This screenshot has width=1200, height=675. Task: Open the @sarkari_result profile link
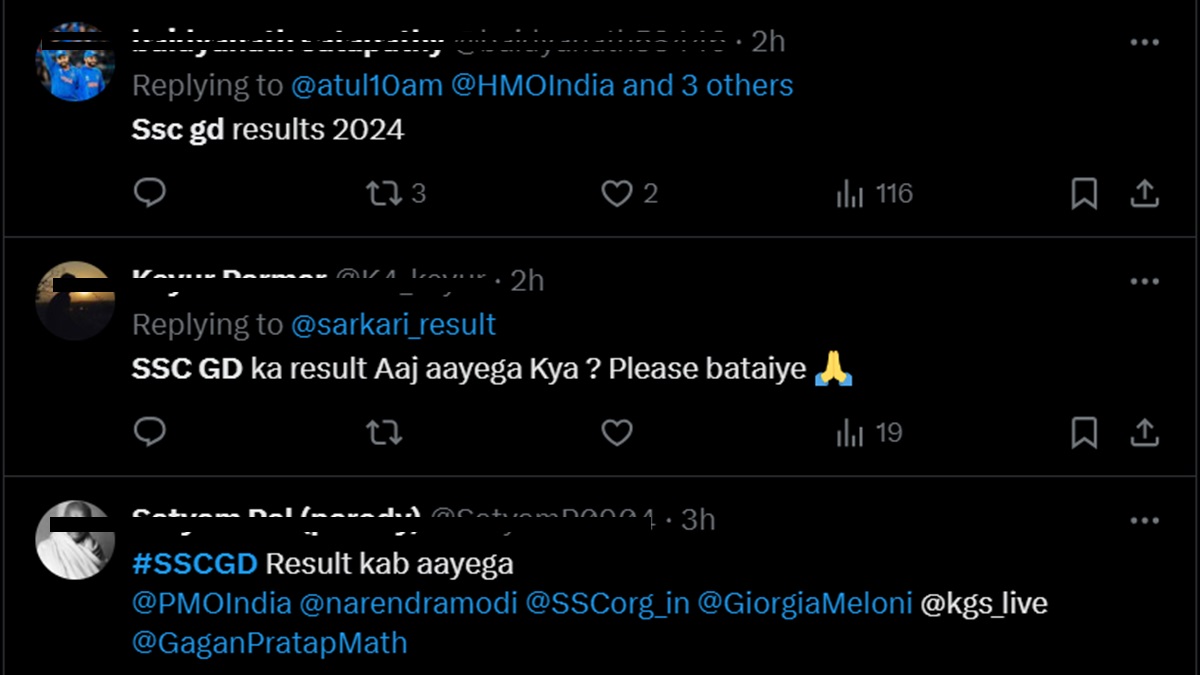point(393,325)
